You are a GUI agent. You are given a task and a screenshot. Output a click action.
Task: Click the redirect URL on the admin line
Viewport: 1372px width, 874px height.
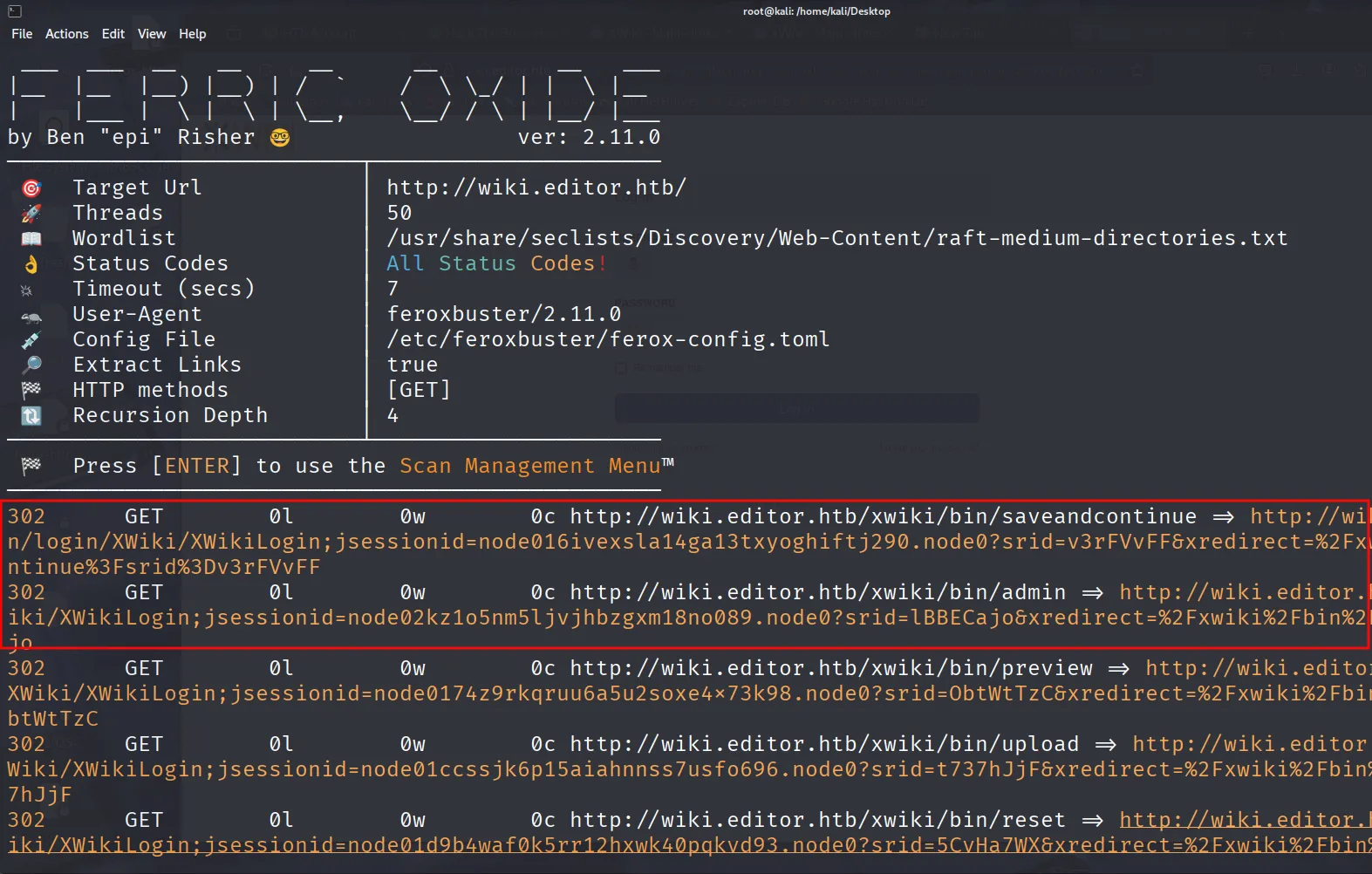point(690,618)
